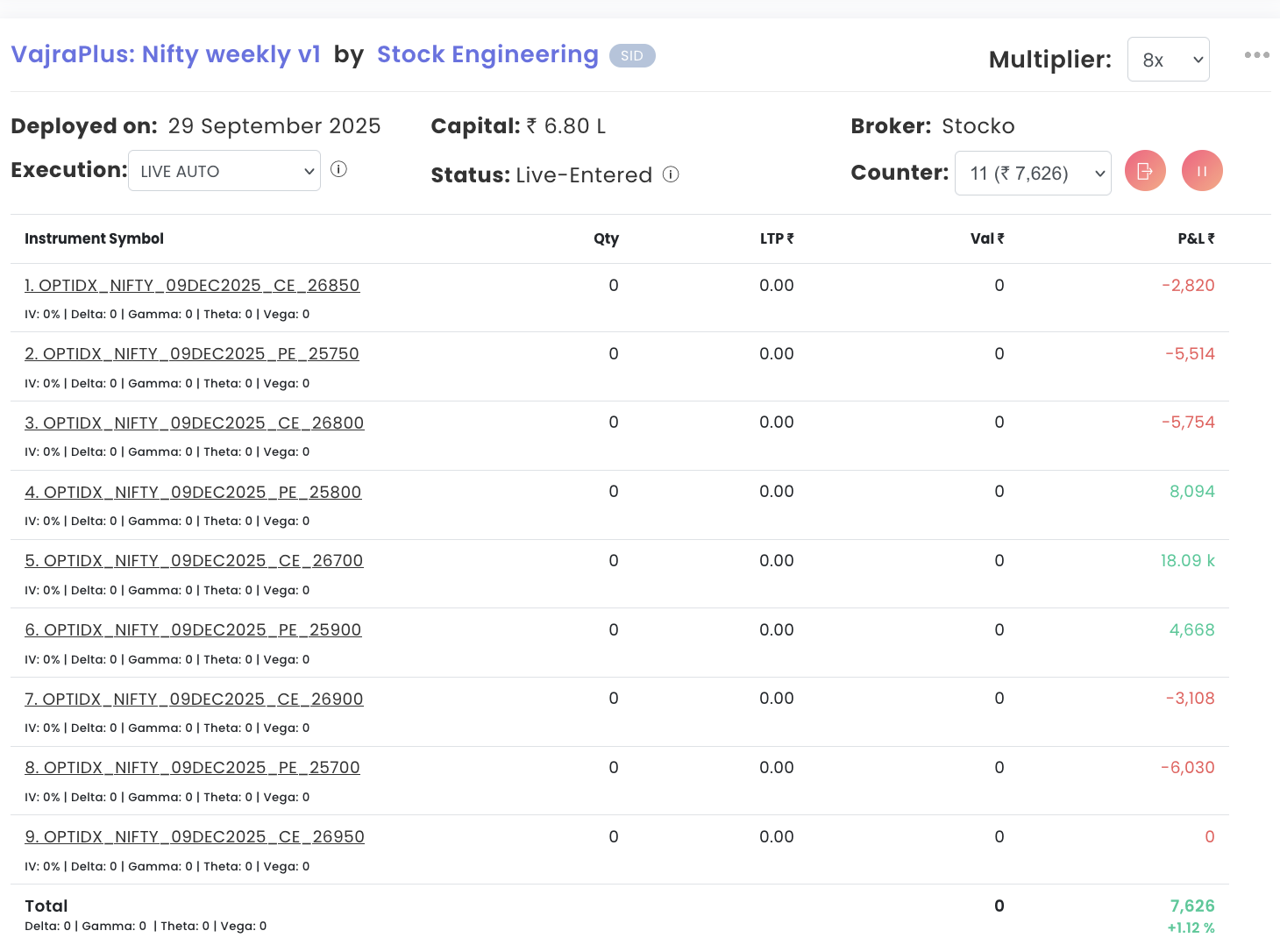Open the CE 26950 instrument link

(195, 837)
